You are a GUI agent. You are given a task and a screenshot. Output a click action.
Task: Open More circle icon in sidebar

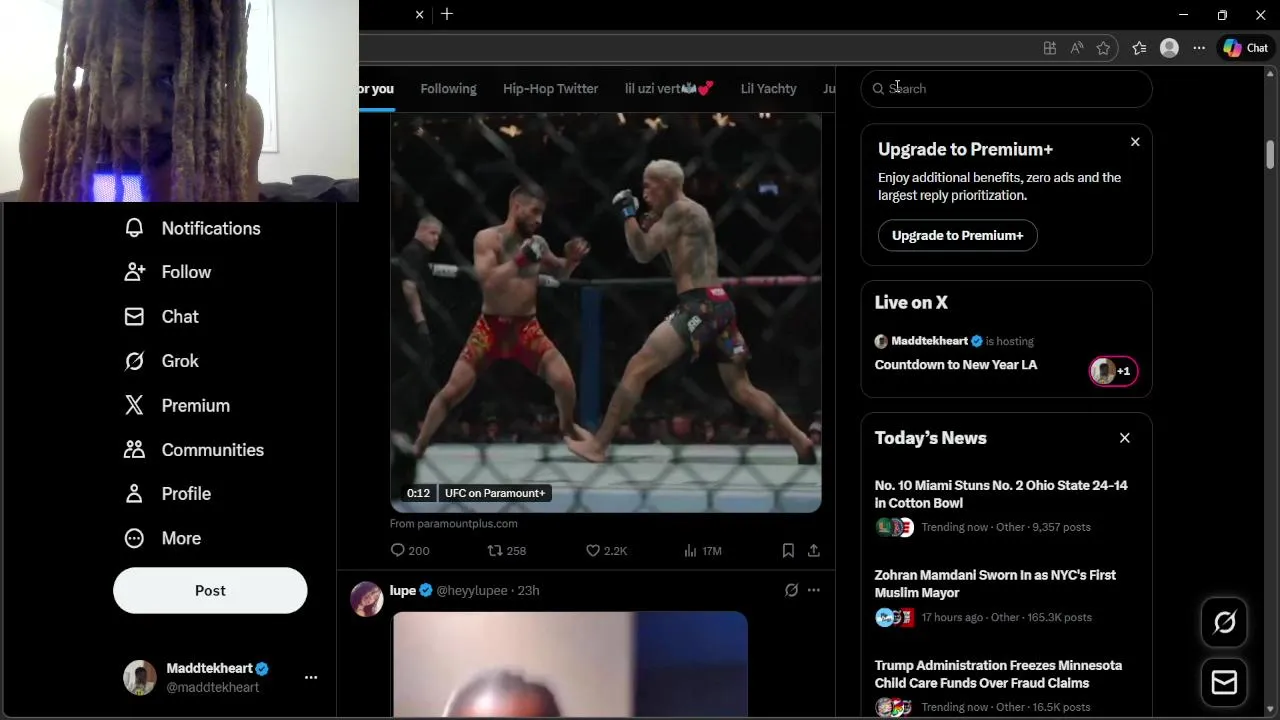pos(134,538)
